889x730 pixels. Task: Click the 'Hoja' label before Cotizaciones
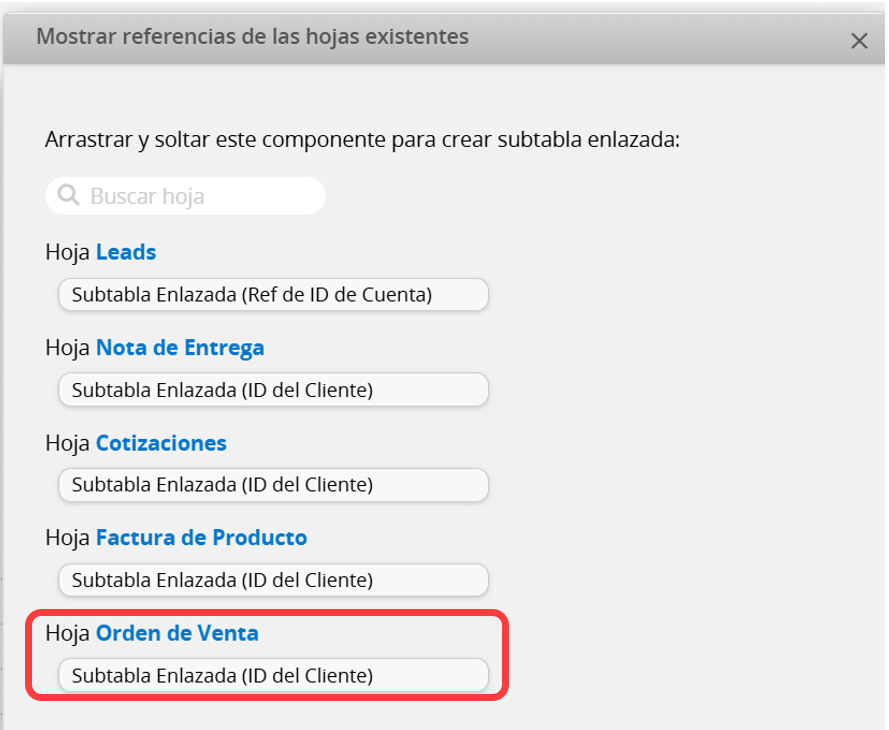(x=67, y=443)
